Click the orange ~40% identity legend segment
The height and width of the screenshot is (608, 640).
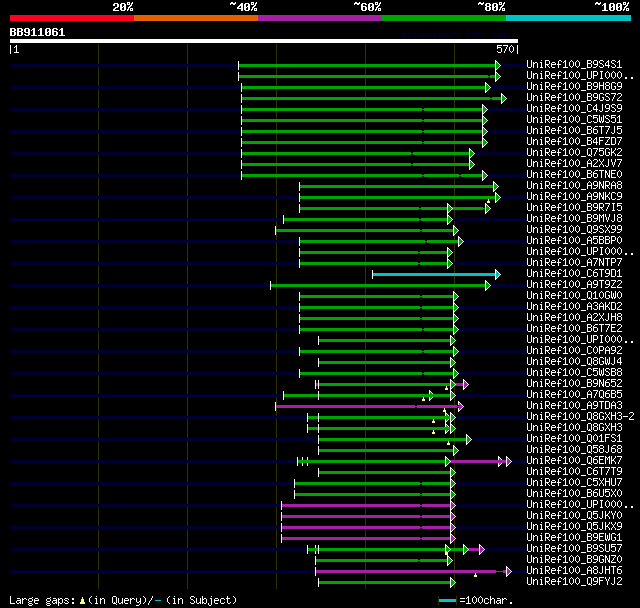[x=196, y=18]
